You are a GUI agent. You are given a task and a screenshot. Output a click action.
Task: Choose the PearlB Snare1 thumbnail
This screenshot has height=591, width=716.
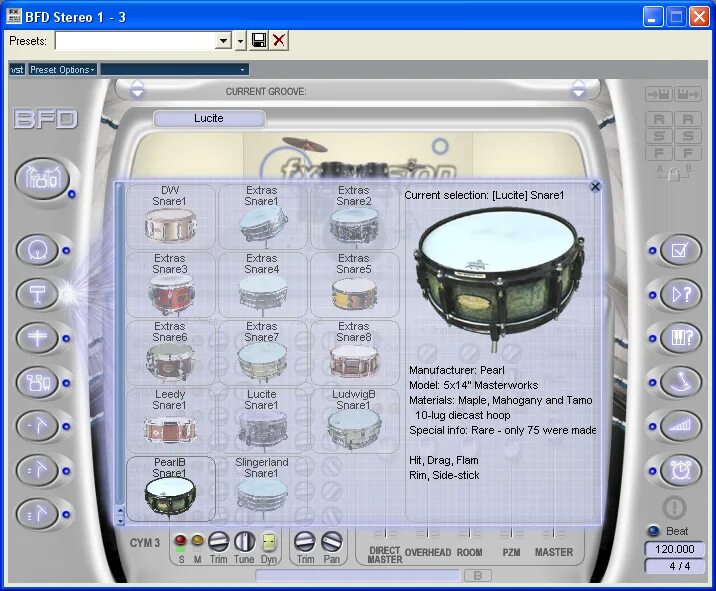point(170,489)
